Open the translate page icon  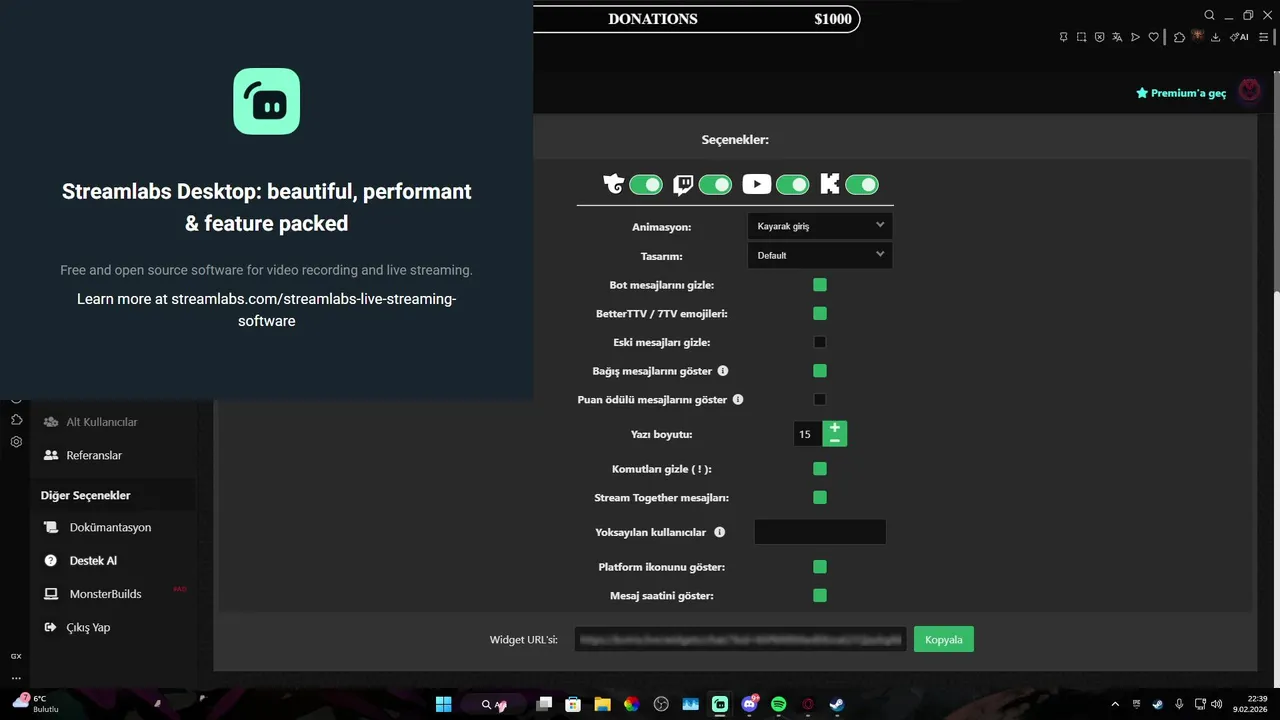(1117, 37)
